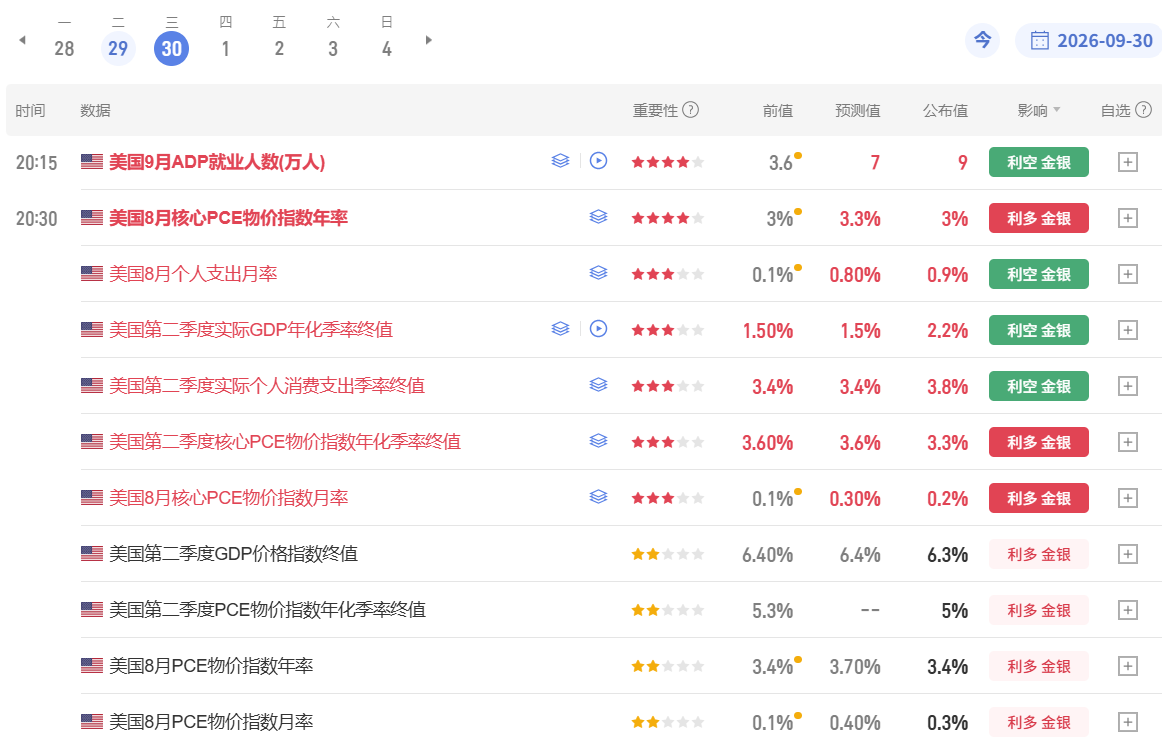Viewport: 1162px width, 747px height.
Task: Open the calendar date picker 2026-09-30
Action: [x=1090, y=40]
